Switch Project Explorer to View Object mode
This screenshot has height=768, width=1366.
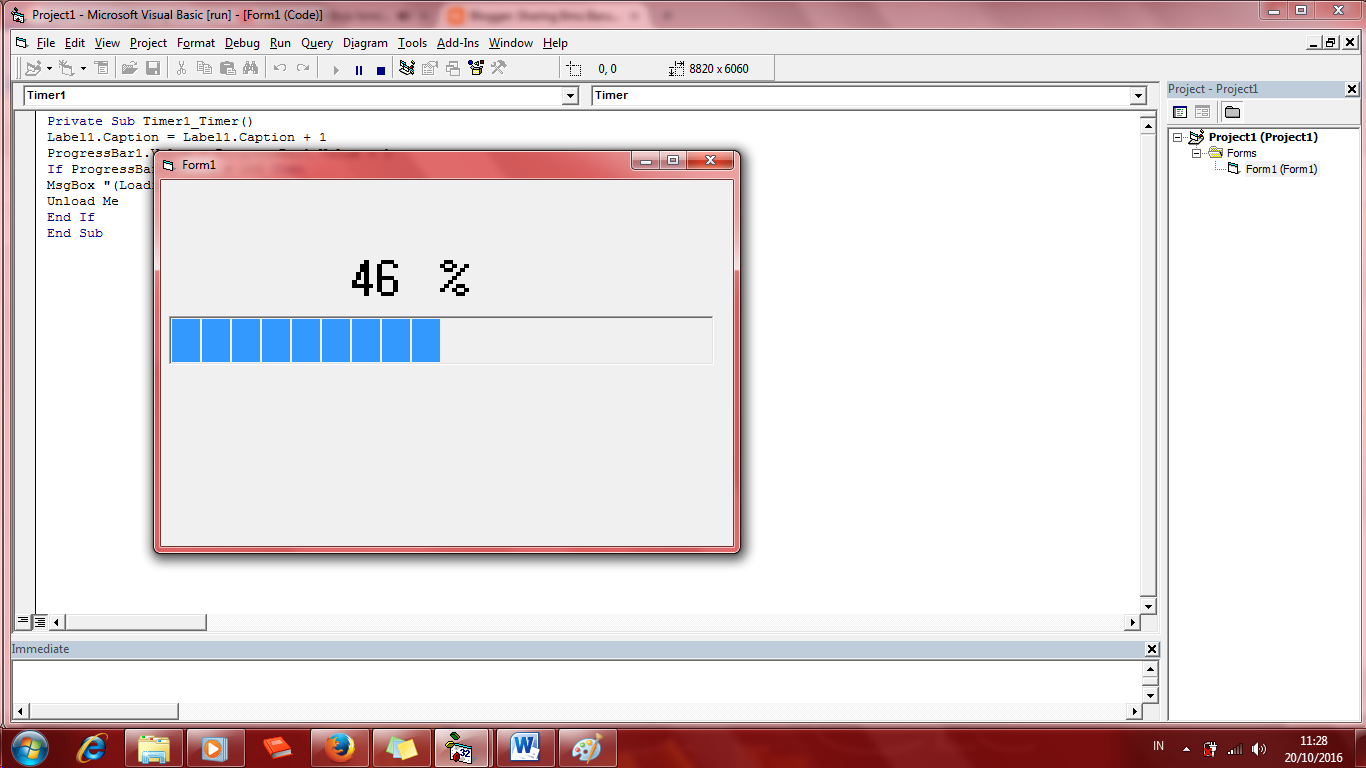pyautogui.click(x=1203, y=111)
